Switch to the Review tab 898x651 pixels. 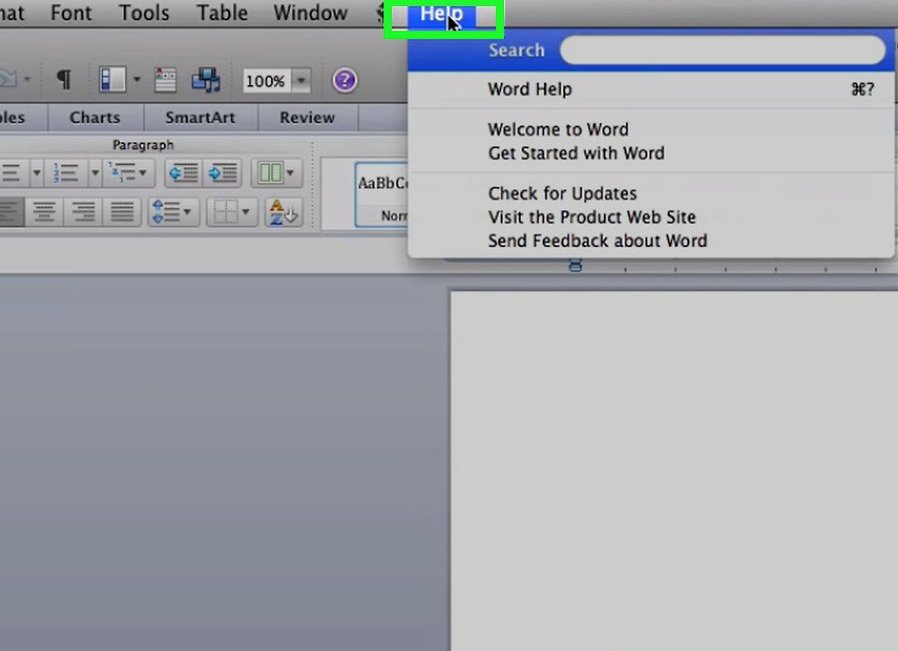(308, 117)
